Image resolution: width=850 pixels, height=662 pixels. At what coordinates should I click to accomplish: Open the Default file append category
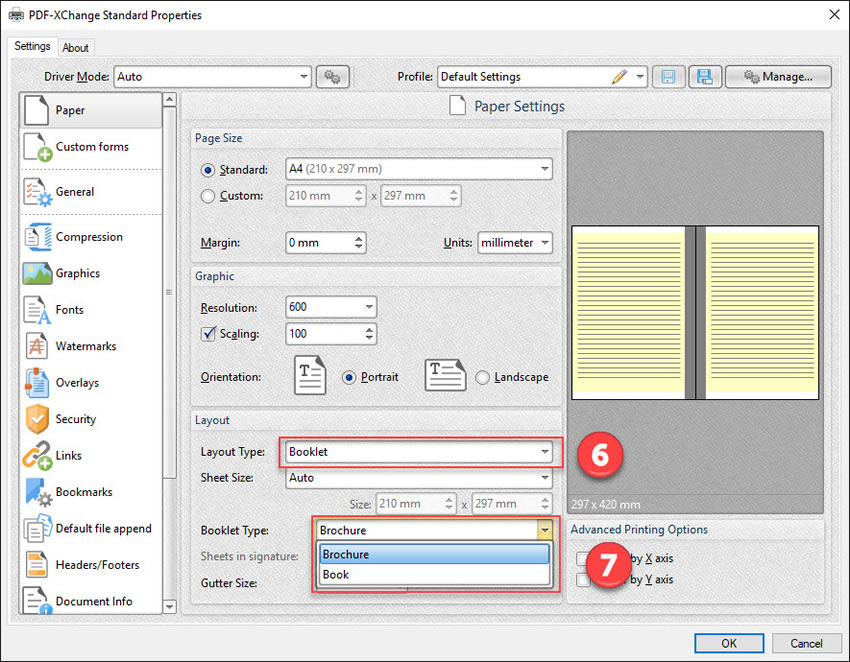(x=91, y=529)
